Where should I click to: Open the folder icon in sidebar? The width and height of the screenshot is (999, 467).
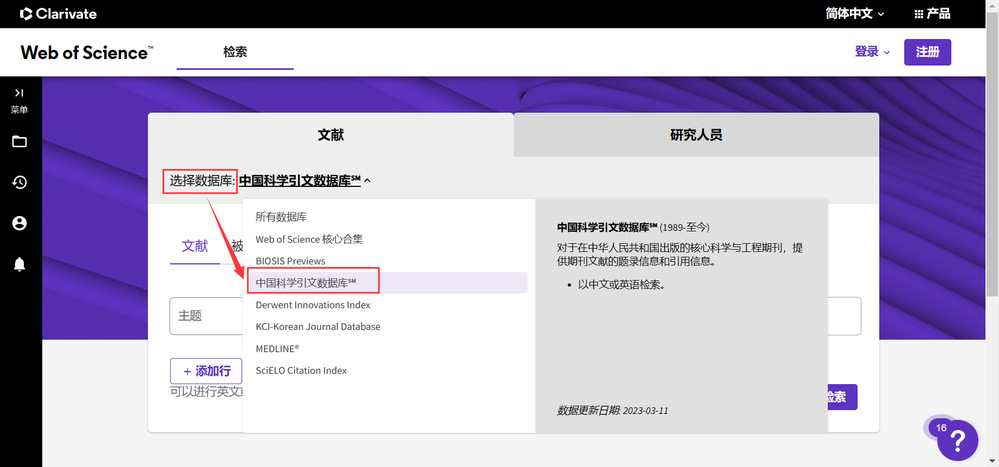pyautogui.click(x=19, y=141)
